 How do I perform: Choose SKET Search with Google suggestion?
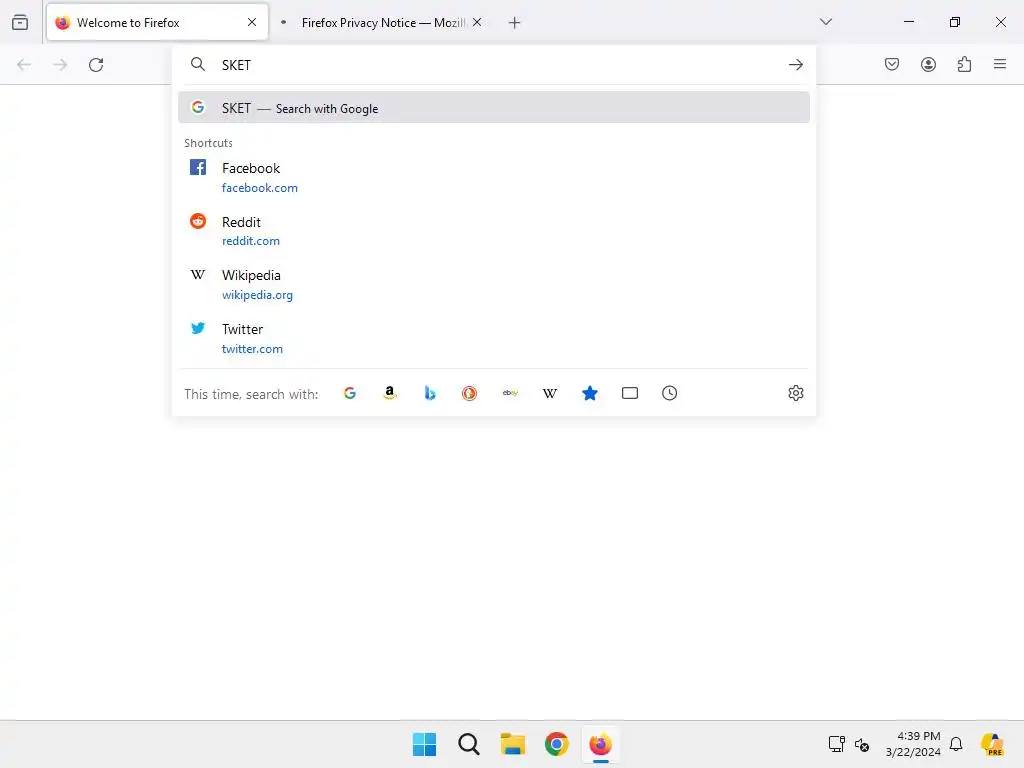[x=494, y=108]
